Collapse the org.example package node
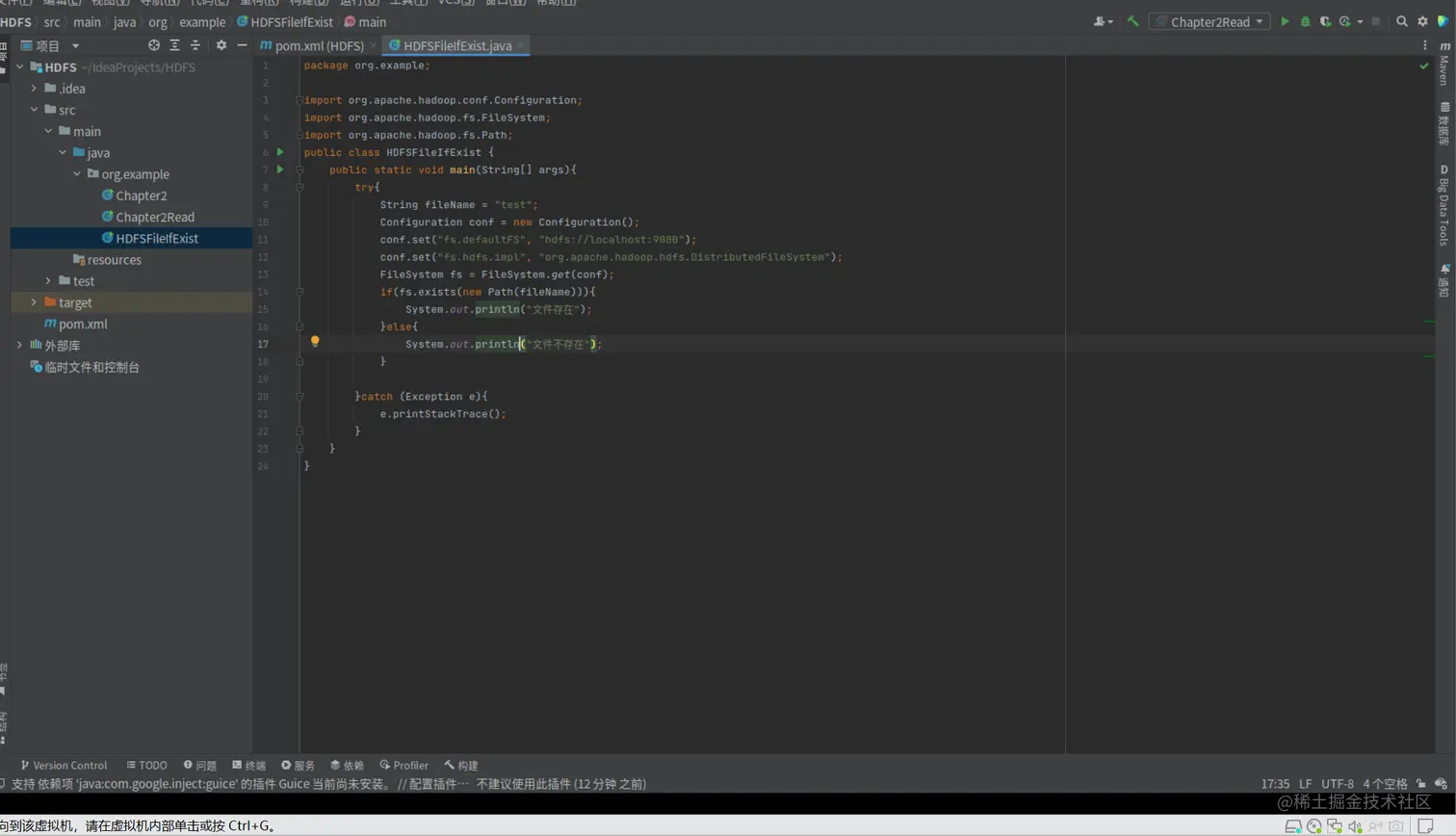 [77, 174]
